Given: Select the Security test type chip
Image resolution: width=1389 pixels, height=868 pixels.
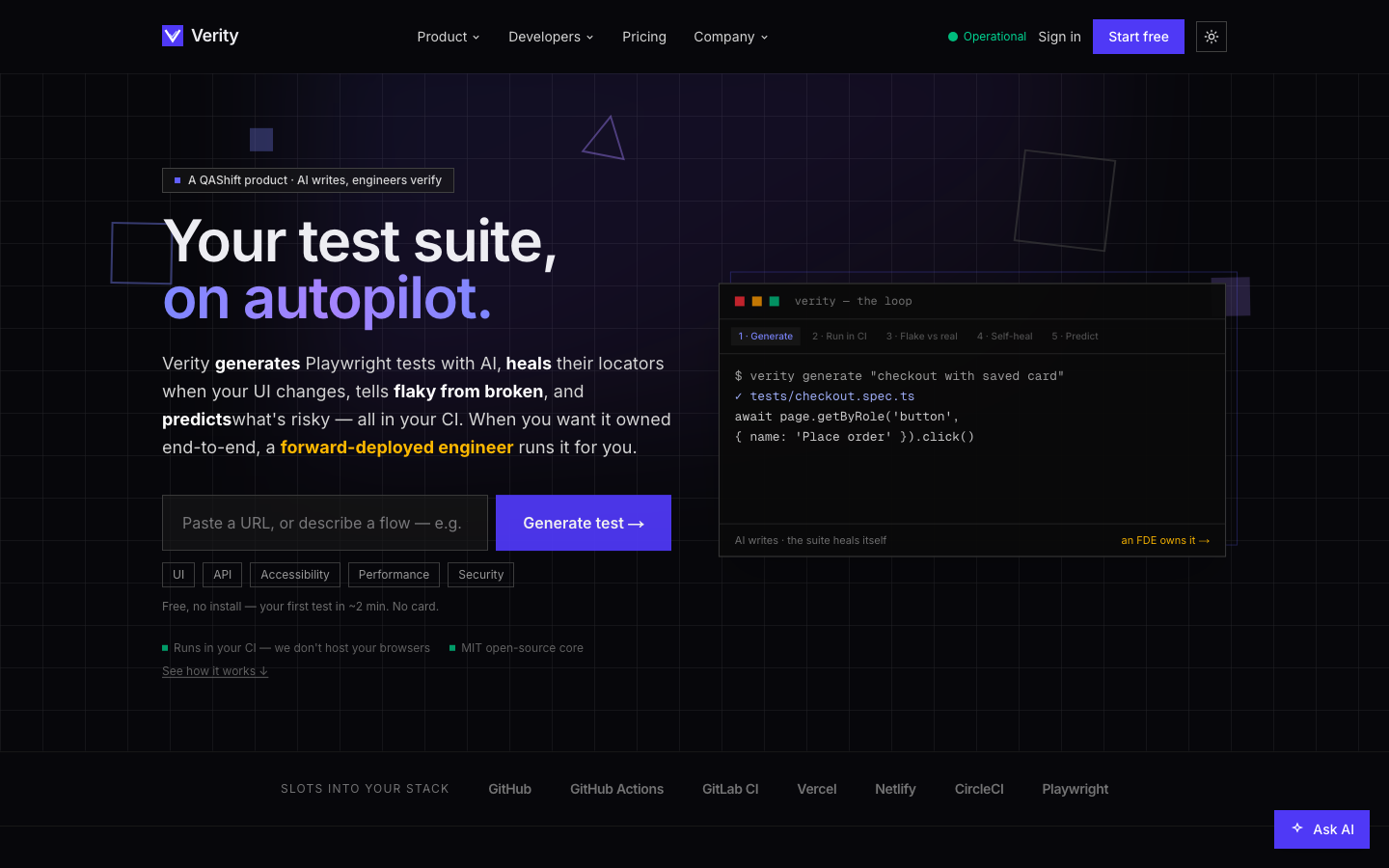Looking at the screenshot, I should click(480, 575).
